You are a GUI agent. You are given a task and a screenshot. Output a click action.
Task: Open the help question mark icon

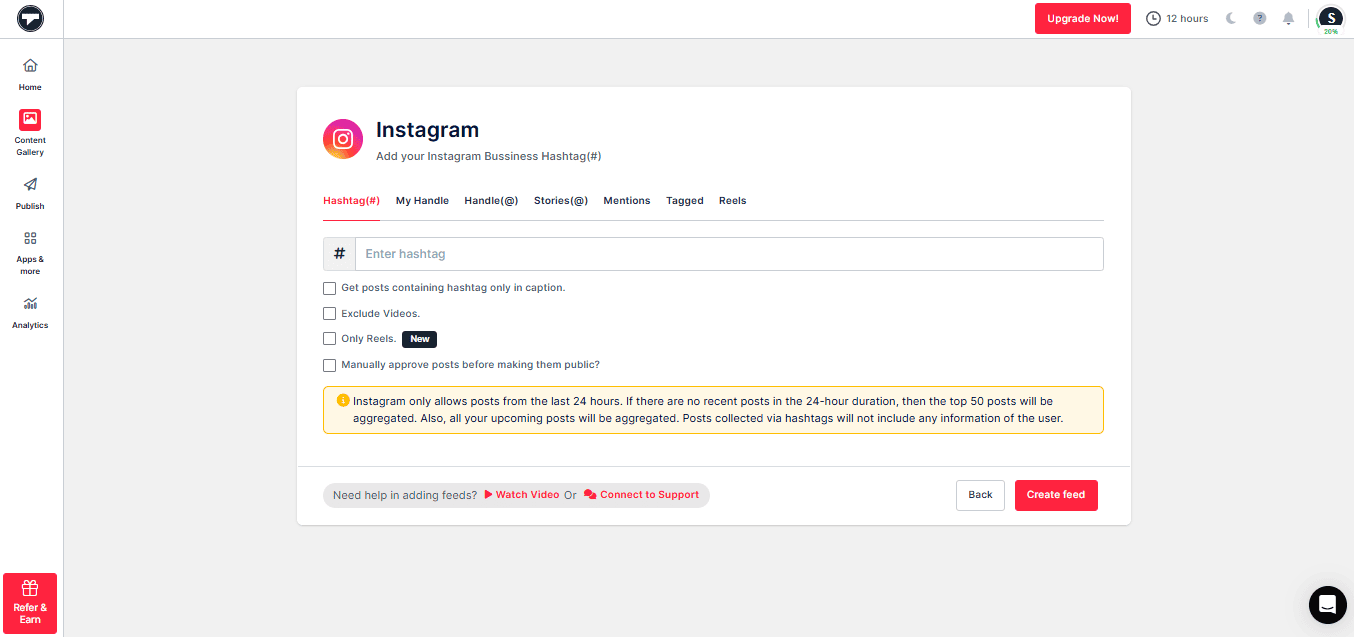click(1259, 18)
